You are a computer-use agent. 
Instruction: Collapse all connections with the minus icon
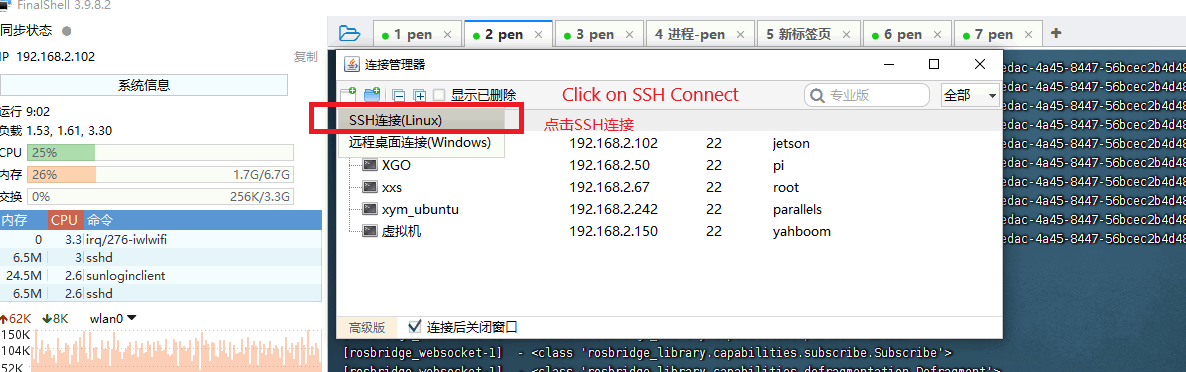click(399, 96)
